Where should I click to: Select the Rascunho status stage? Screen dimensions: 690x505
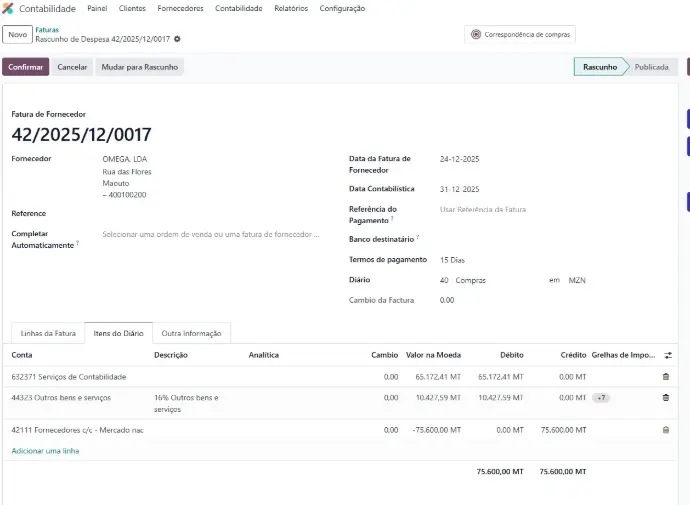[x=599, y=67]
